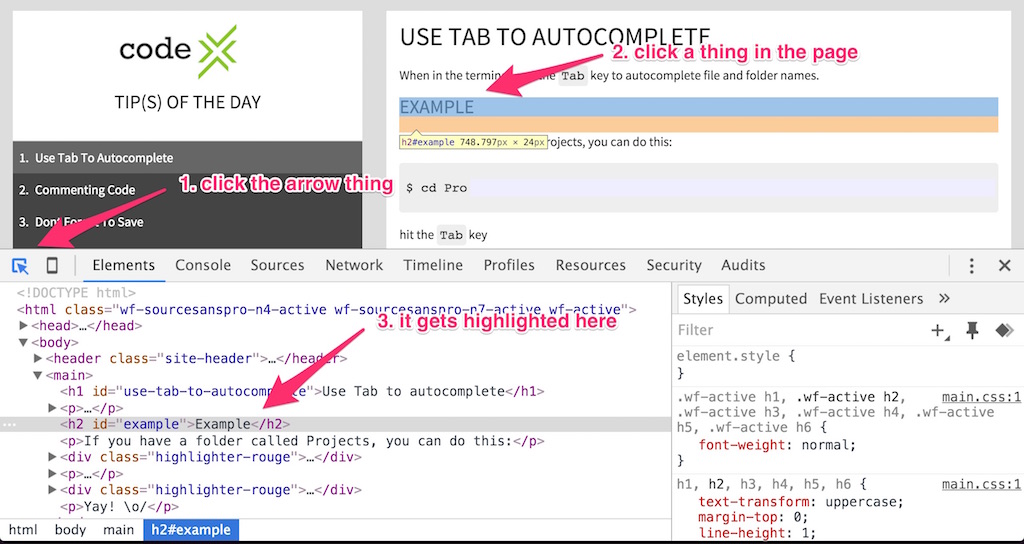
Task: Select the Computed styles tab
Action: 770,298
